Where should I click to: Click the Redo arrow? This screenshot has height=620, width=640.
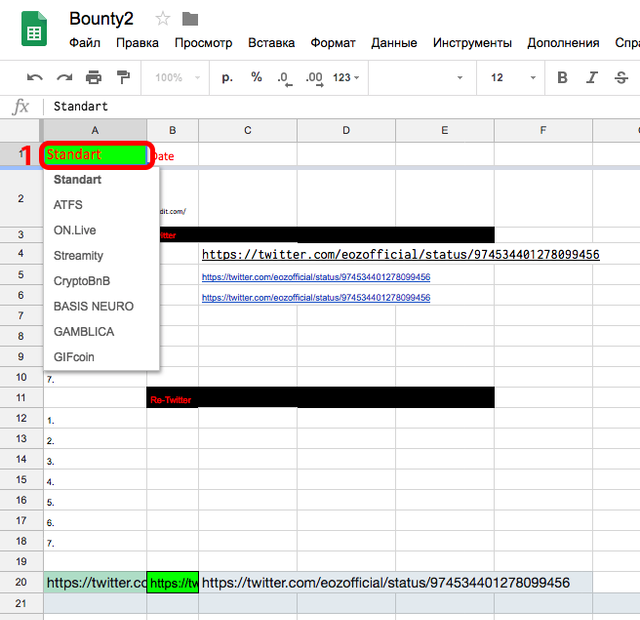coord(64,77)
